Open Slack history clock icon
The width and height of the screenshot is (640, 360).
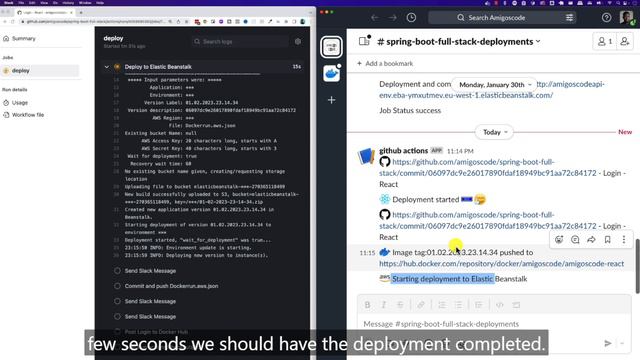click(x=411, y=18)
